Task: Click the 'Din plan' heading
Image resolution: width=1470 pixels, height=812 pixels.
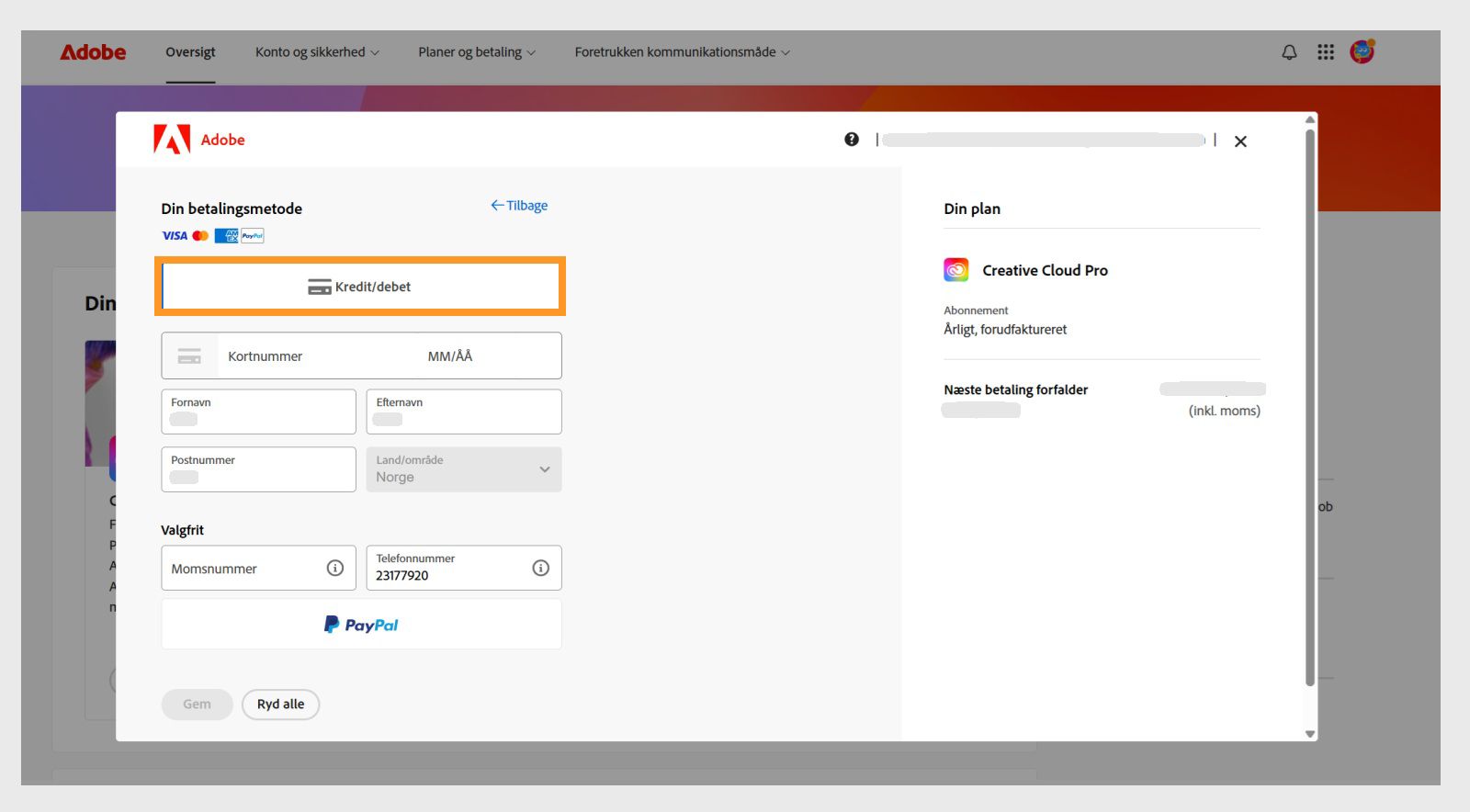Action: click(972, 209)
